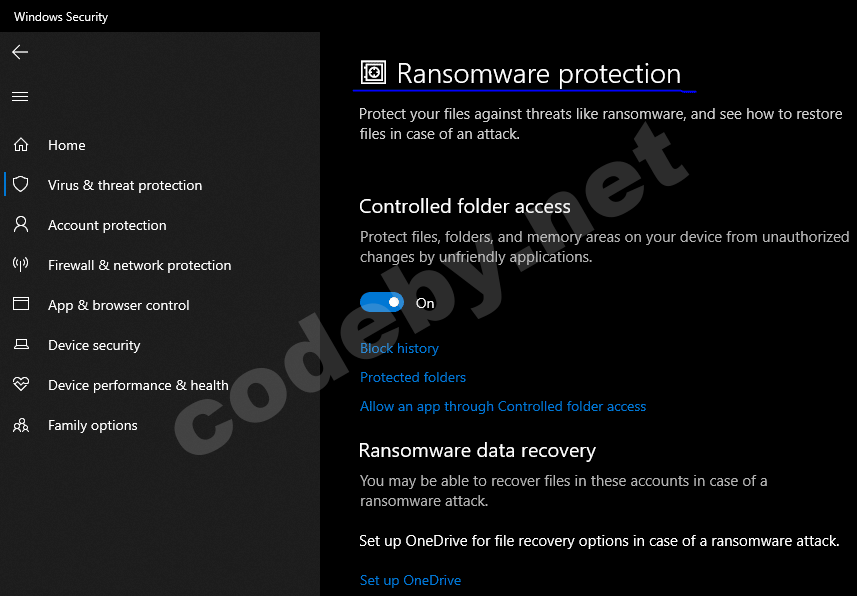Image resolution: width=857 pixels, height=596 pixels.
Task: Click the Device performance & health heart icon
Action: (x=20, y=385)
